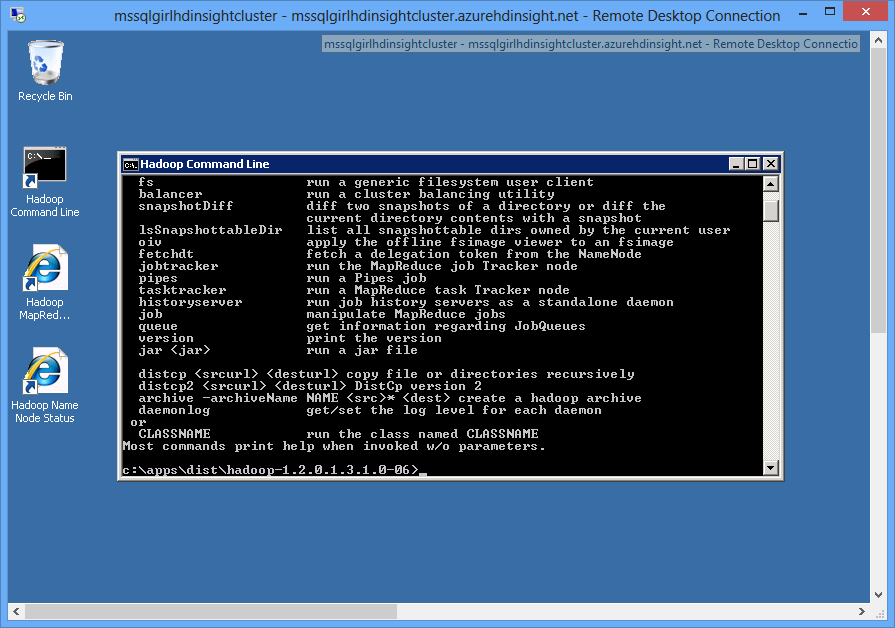Click the 'snapshotDiff' command text

[x=186, y=206]
